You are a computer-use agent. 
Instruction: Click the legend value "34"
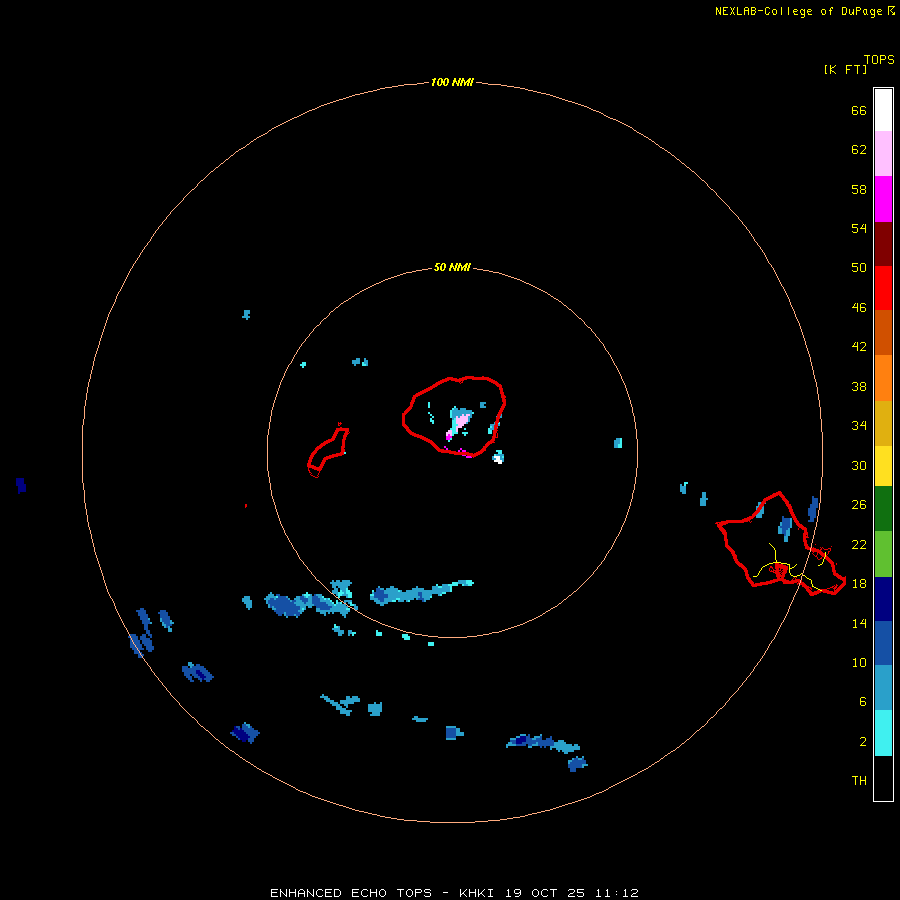tap(859, 425)
